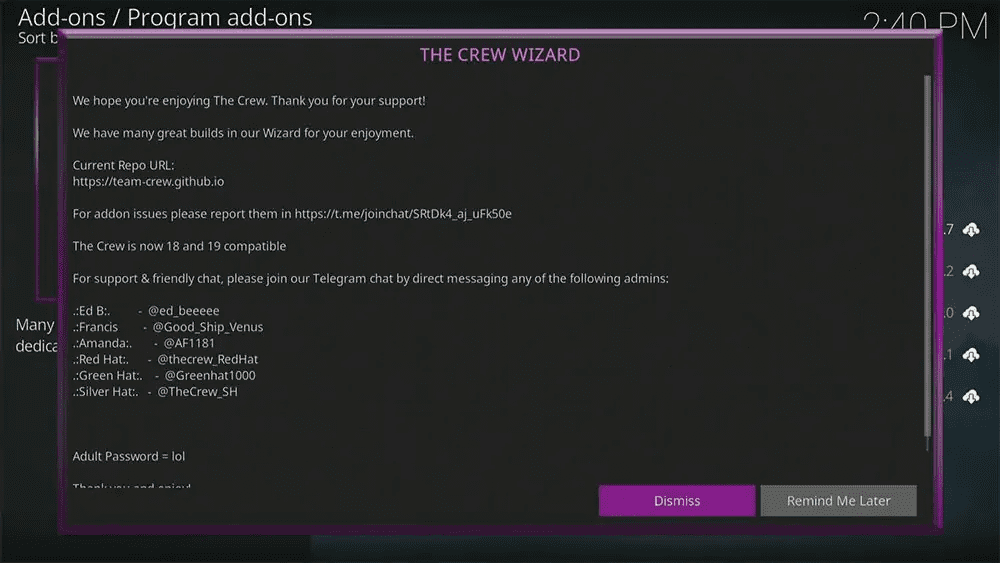The image size is (1000, 563).
Task: Open the t.me joinchat Telegram link
Action: [x=403, y=214]
